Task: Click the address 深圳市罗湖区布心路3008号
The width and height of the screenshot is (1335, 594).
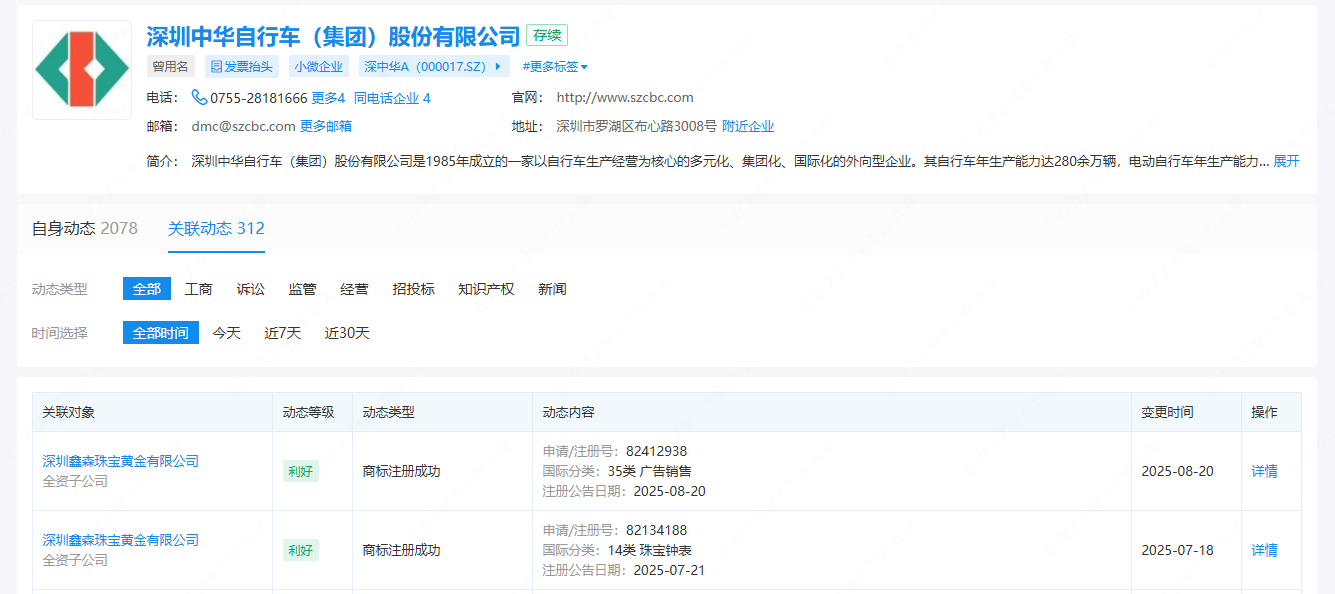Action: (637, 126)
